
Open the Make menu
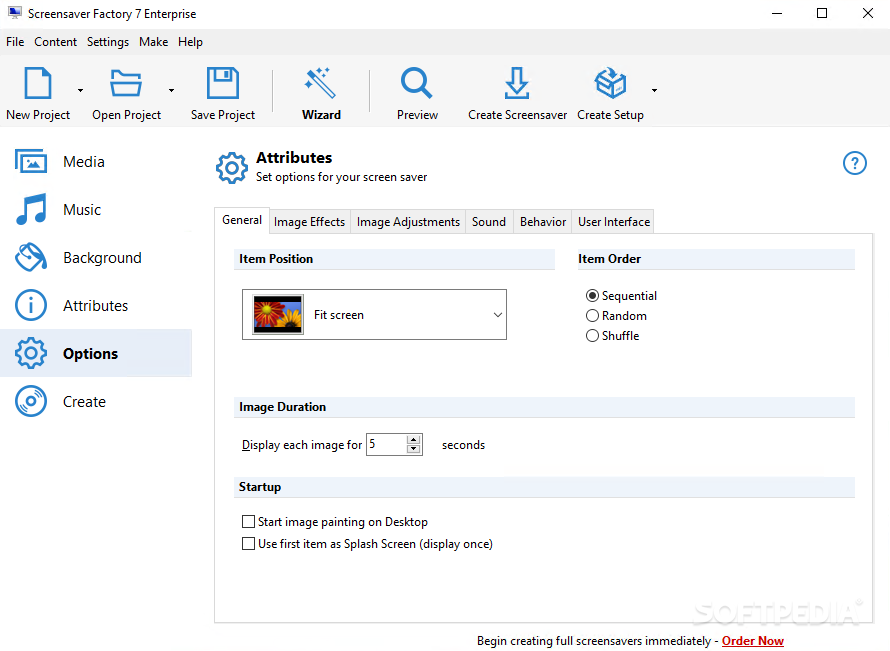click(x=153, y=42)
